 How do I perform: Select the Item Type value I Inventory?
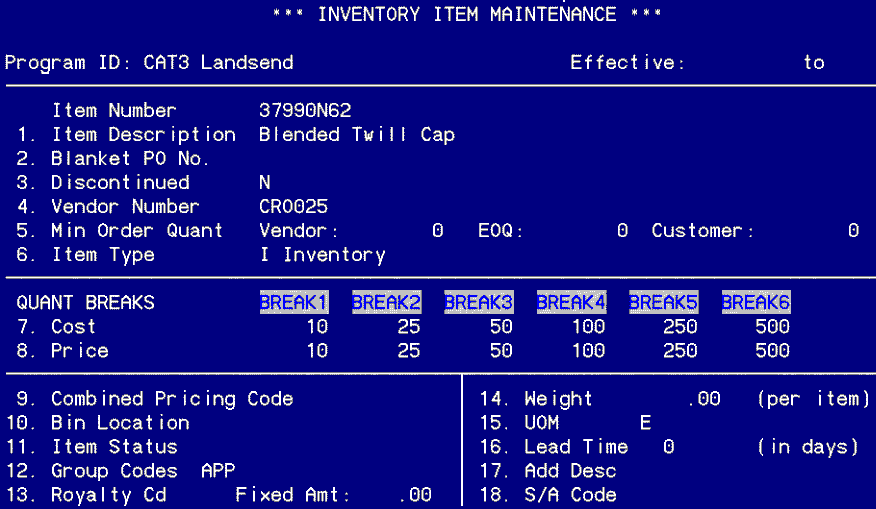321,255
